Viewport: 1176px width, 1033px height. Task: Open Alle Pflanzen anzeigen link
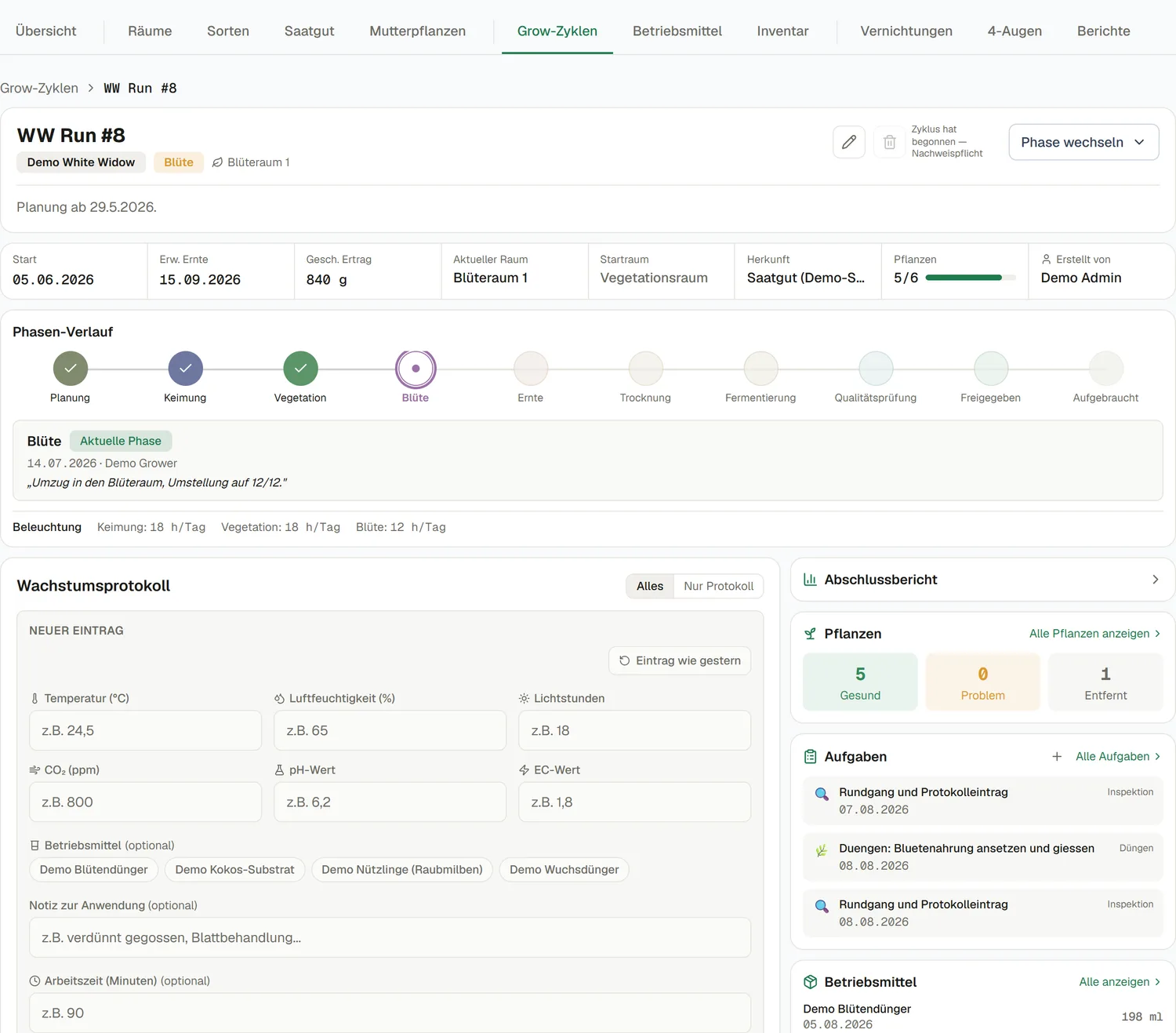pos(1094,634)
